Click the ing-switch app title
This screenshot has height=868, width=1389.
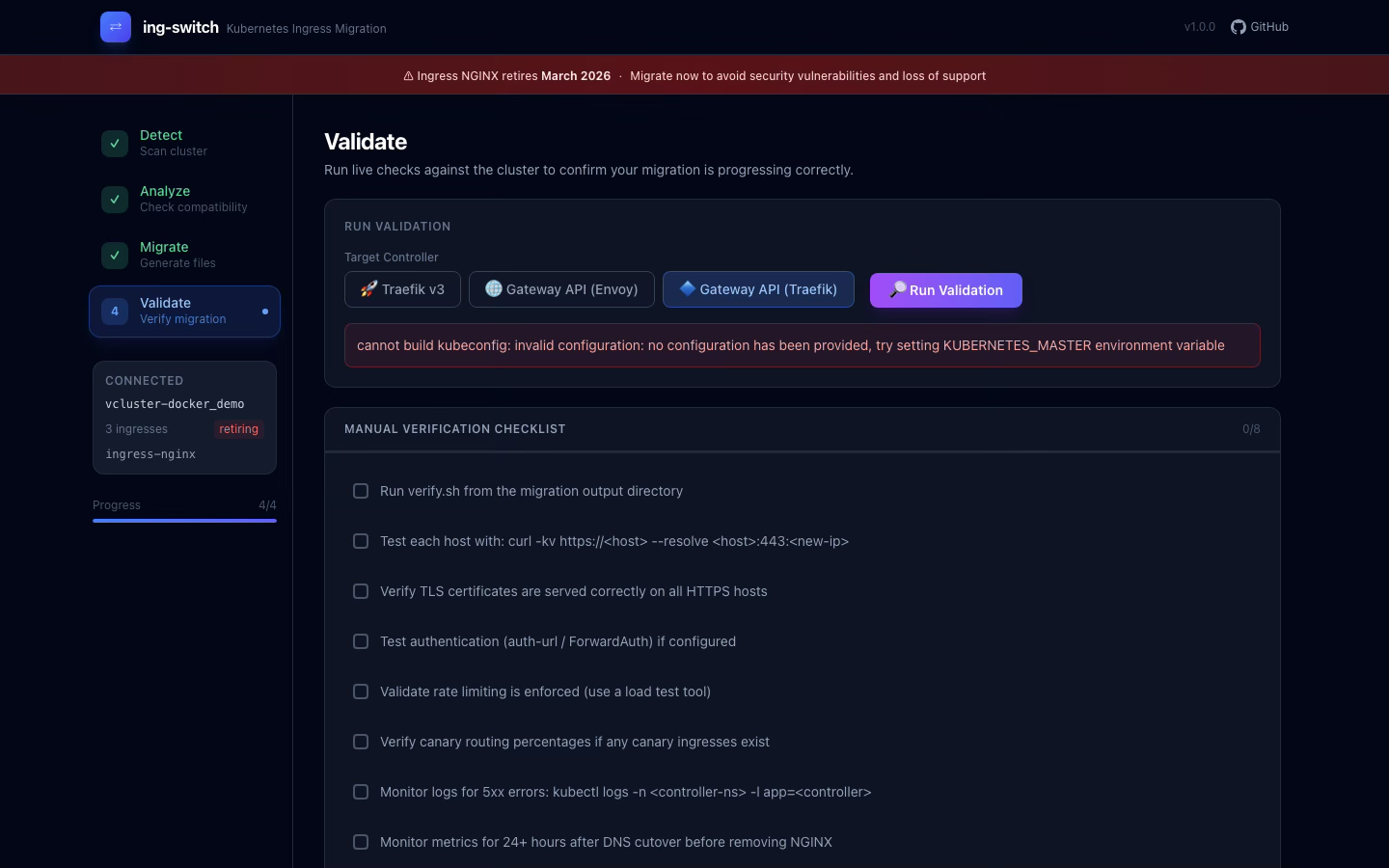(x=180, y=27)
